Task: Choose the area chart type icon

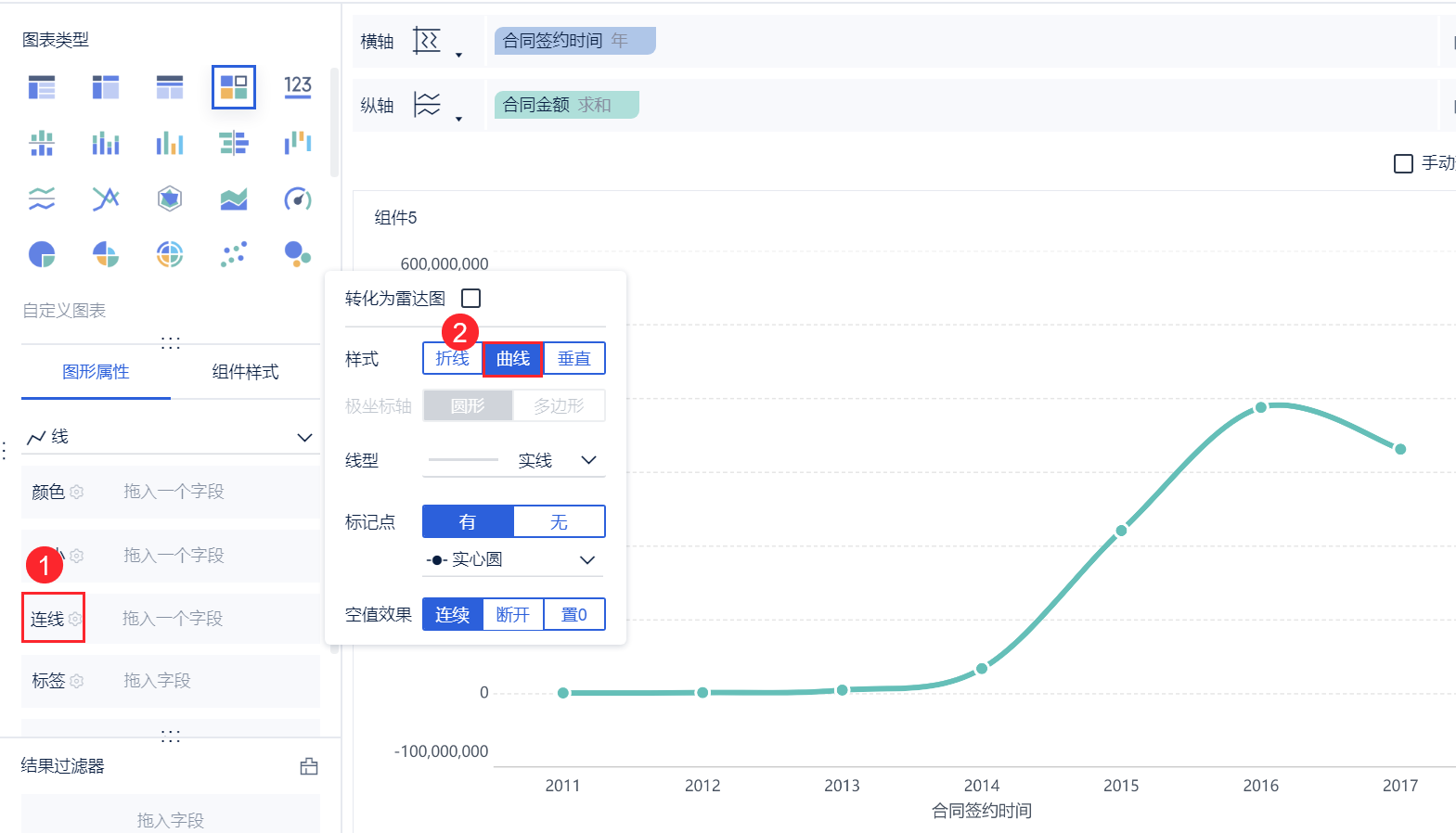Action: 233,199
